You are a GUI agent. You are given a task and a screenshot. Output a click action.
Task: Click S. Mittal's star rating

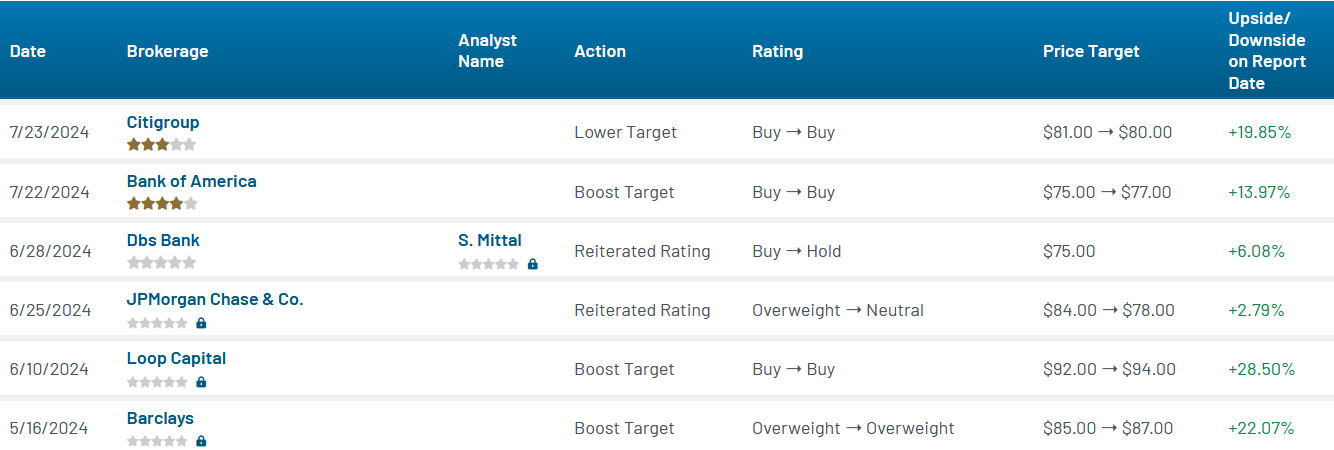click(x=489, y=264)
